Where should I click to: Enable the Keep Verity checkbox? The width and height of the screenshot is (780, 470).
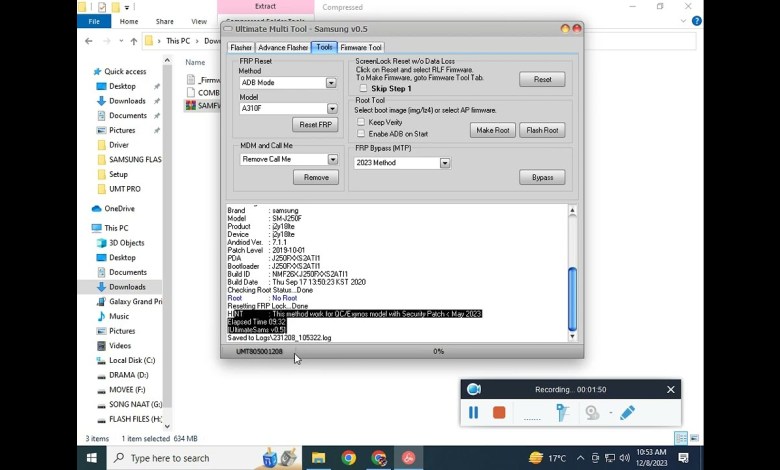(362, 122)
